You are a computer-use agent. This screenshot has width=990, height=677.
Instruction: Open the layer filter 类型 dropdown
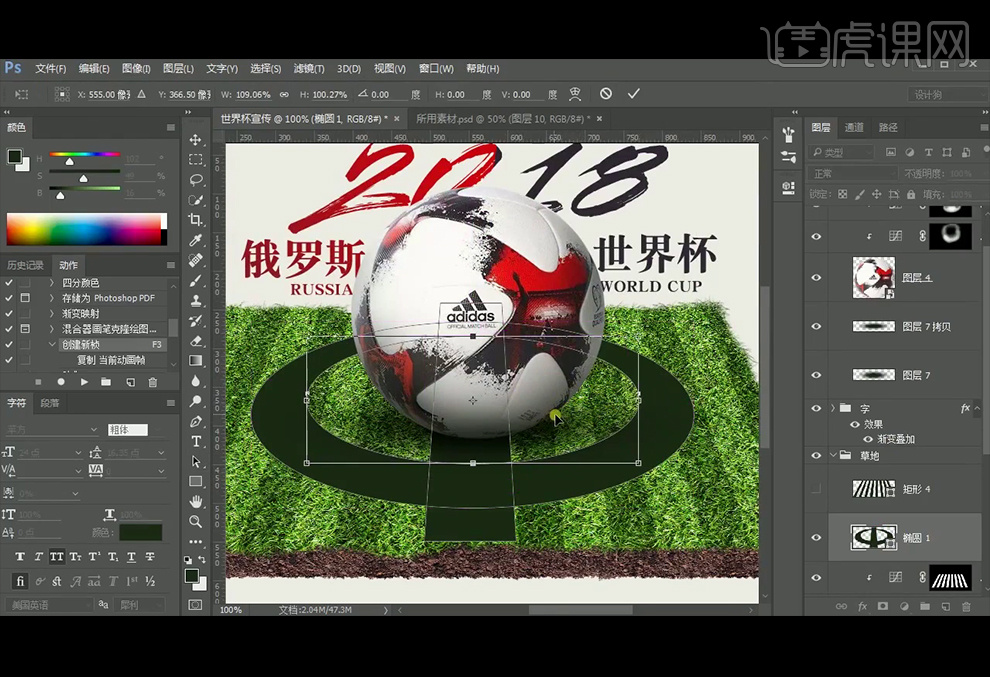click(841, 152)
